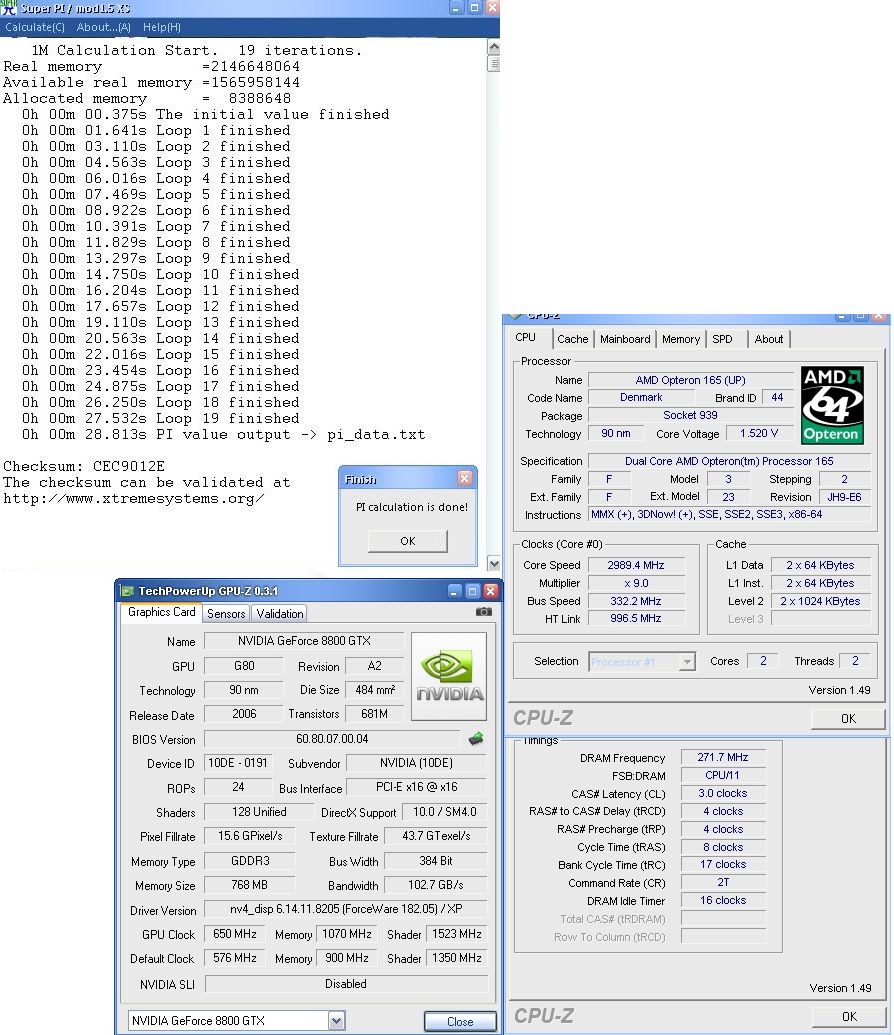The width and height of the screenshot is (894, 1035).
Task: Switch to the Validation tab in GPU-Z
Action: tap(280, 614)
